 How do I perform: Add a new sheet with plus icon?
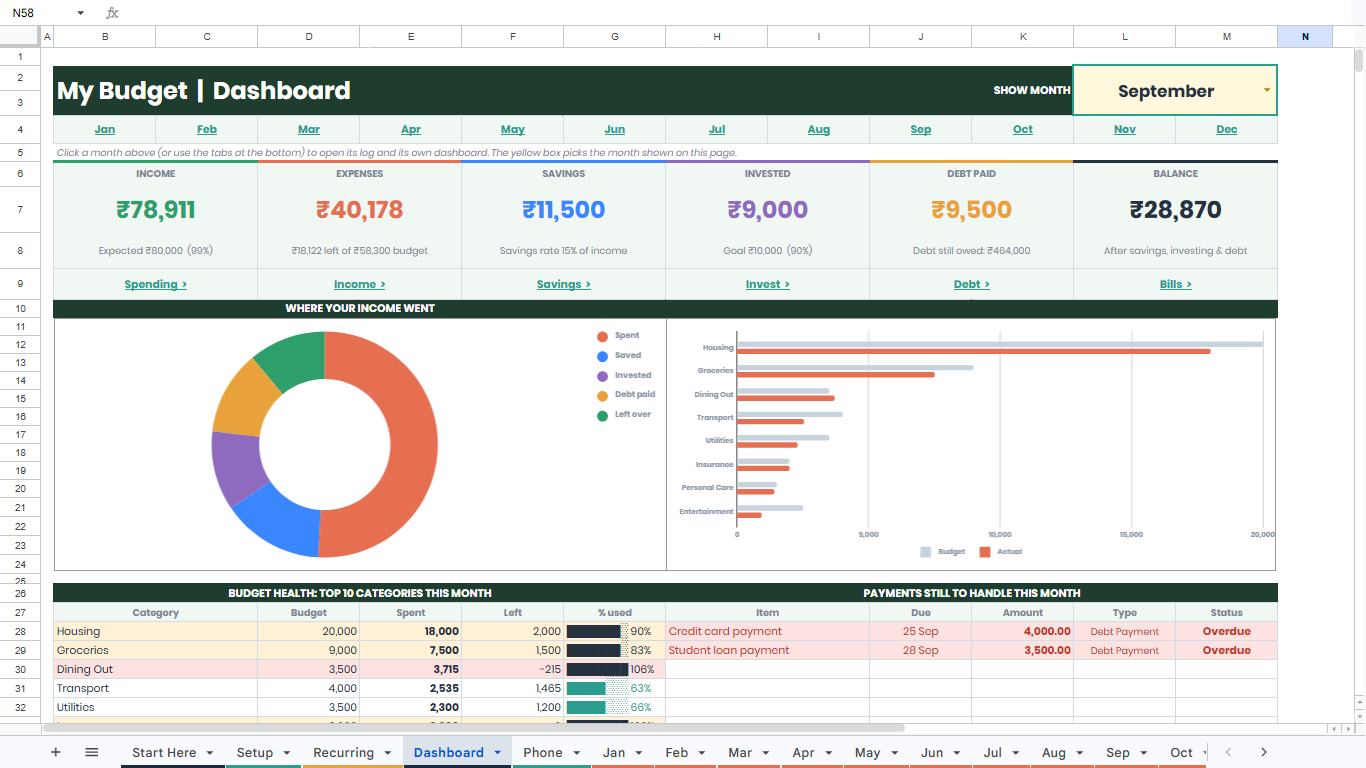(x=55, y=752)
